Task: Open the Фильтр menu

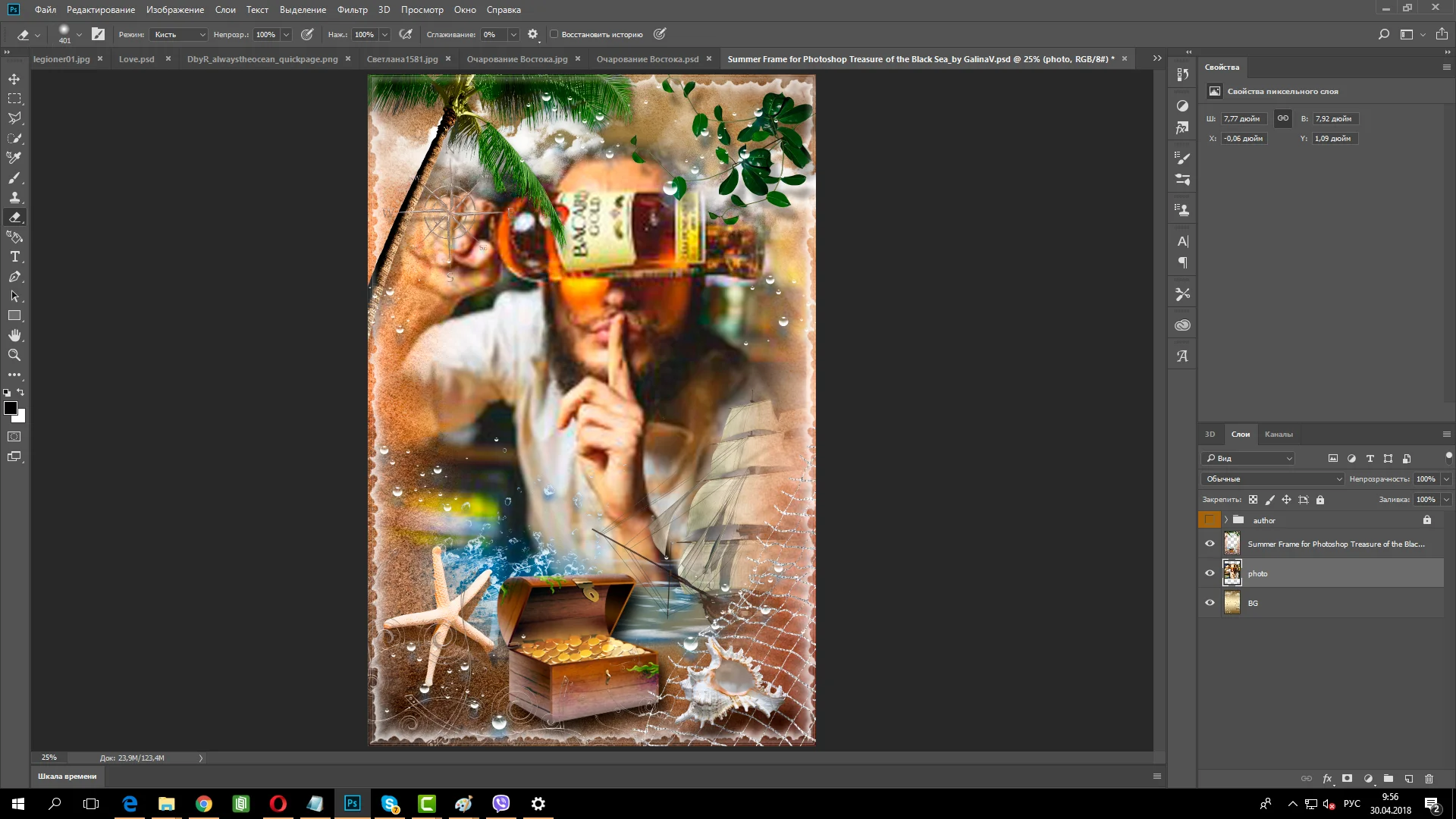Action: point(352,10)
